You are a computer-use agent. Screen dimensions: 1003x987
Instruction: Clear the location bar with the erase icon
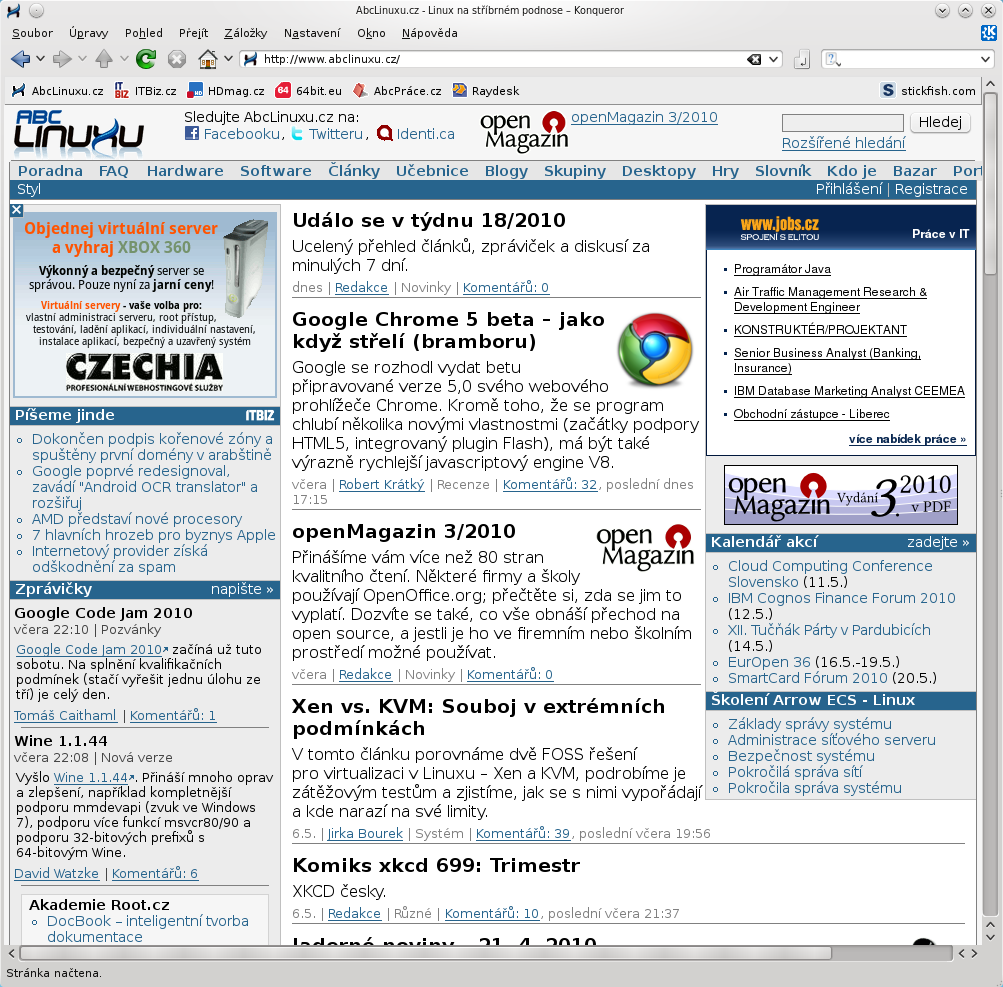point(754,59)
